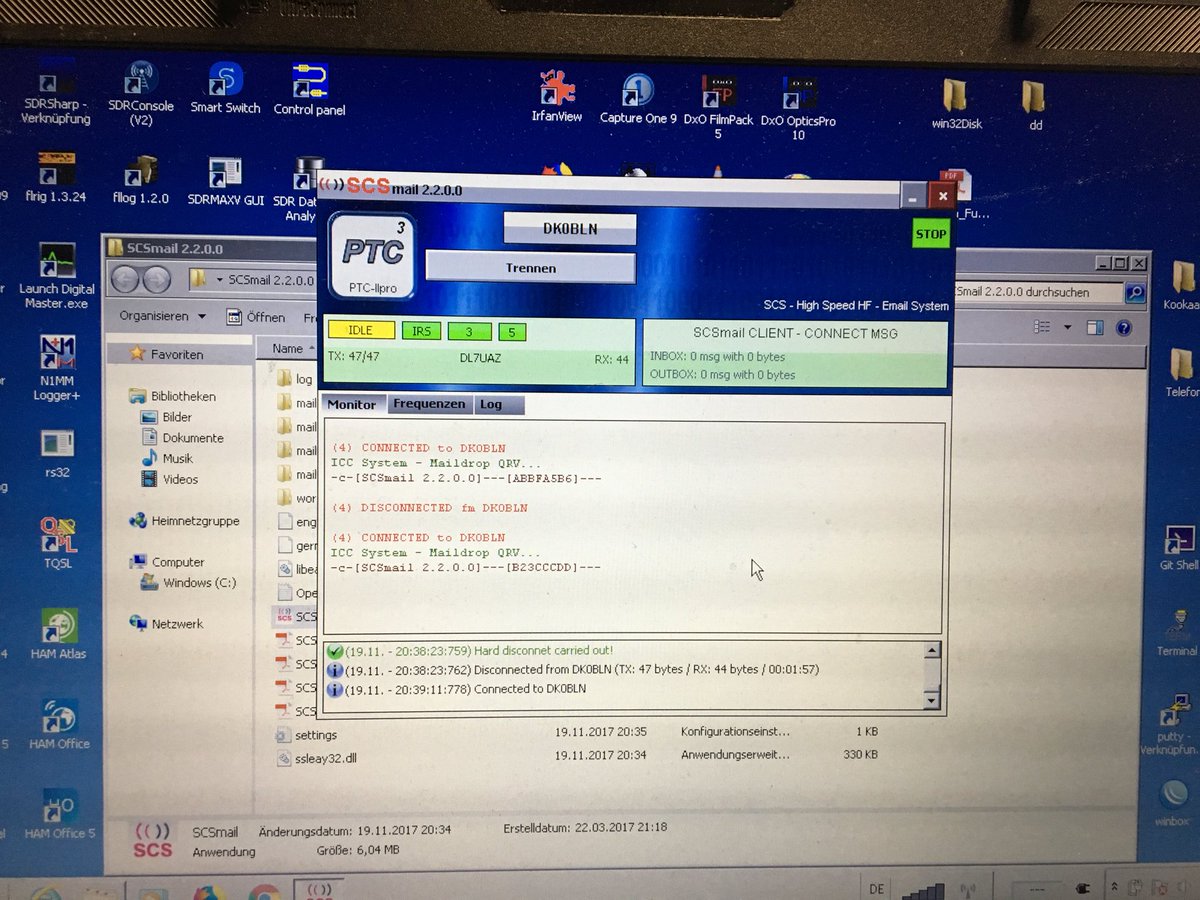
Task: Switch to the Frequenzen tab
Action: coord(428,404)
